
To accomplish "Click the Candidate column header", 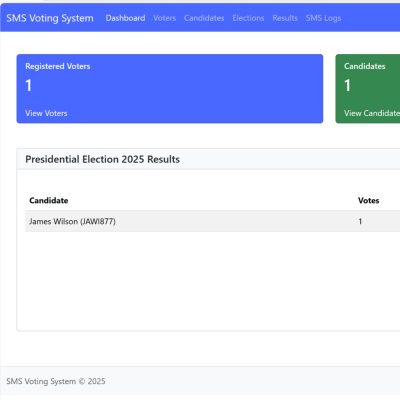I will tap(49, 200).
